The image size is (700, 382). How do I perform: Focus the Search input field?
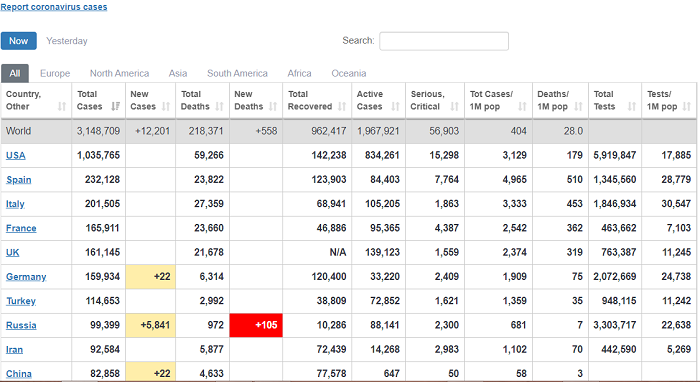(444, 41)
